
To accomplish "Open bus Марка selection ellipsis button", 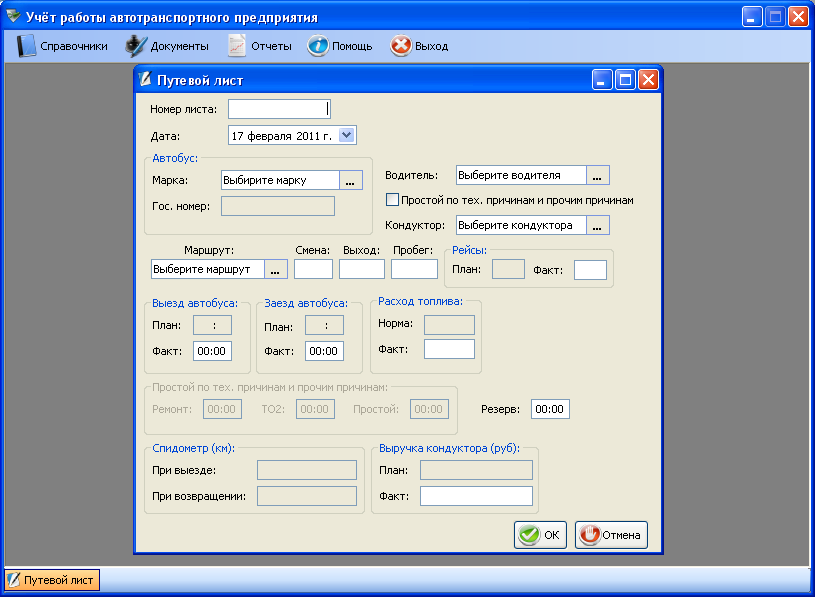I will coord(350,181).
